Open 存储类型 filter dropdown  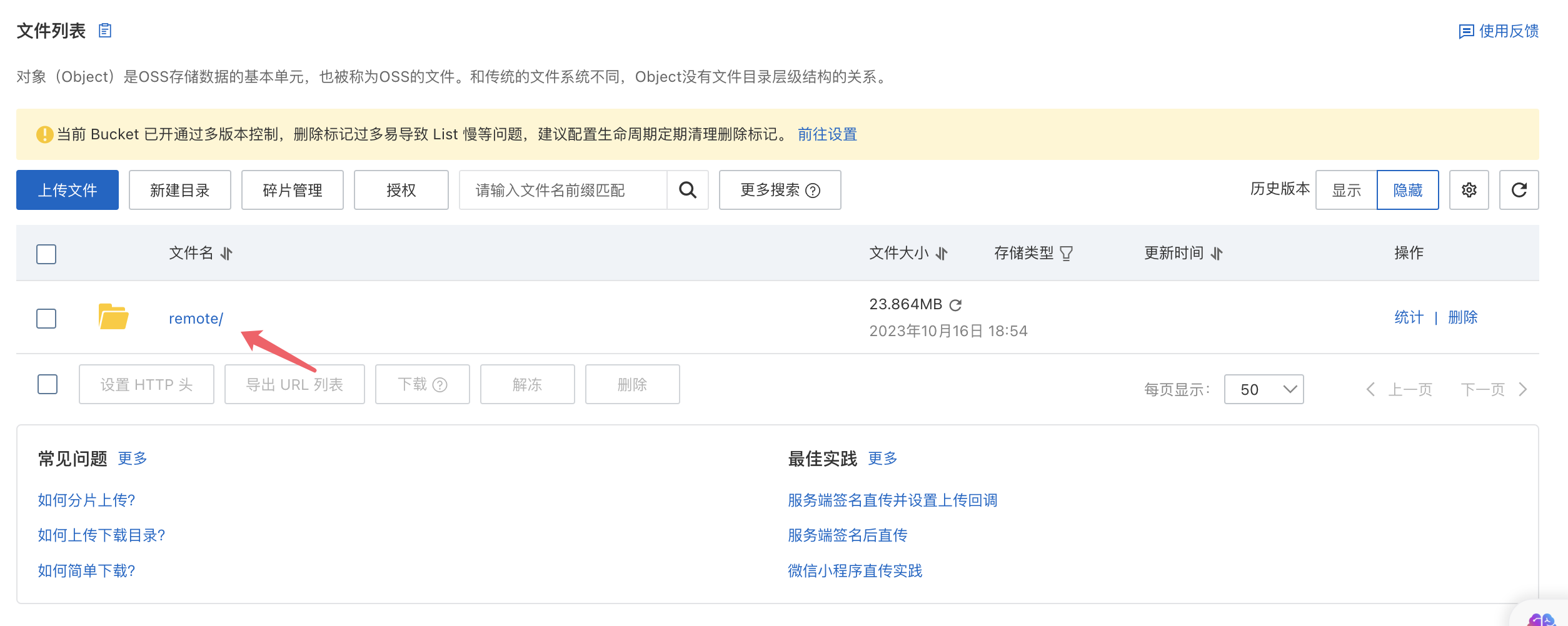point(1067,253)
